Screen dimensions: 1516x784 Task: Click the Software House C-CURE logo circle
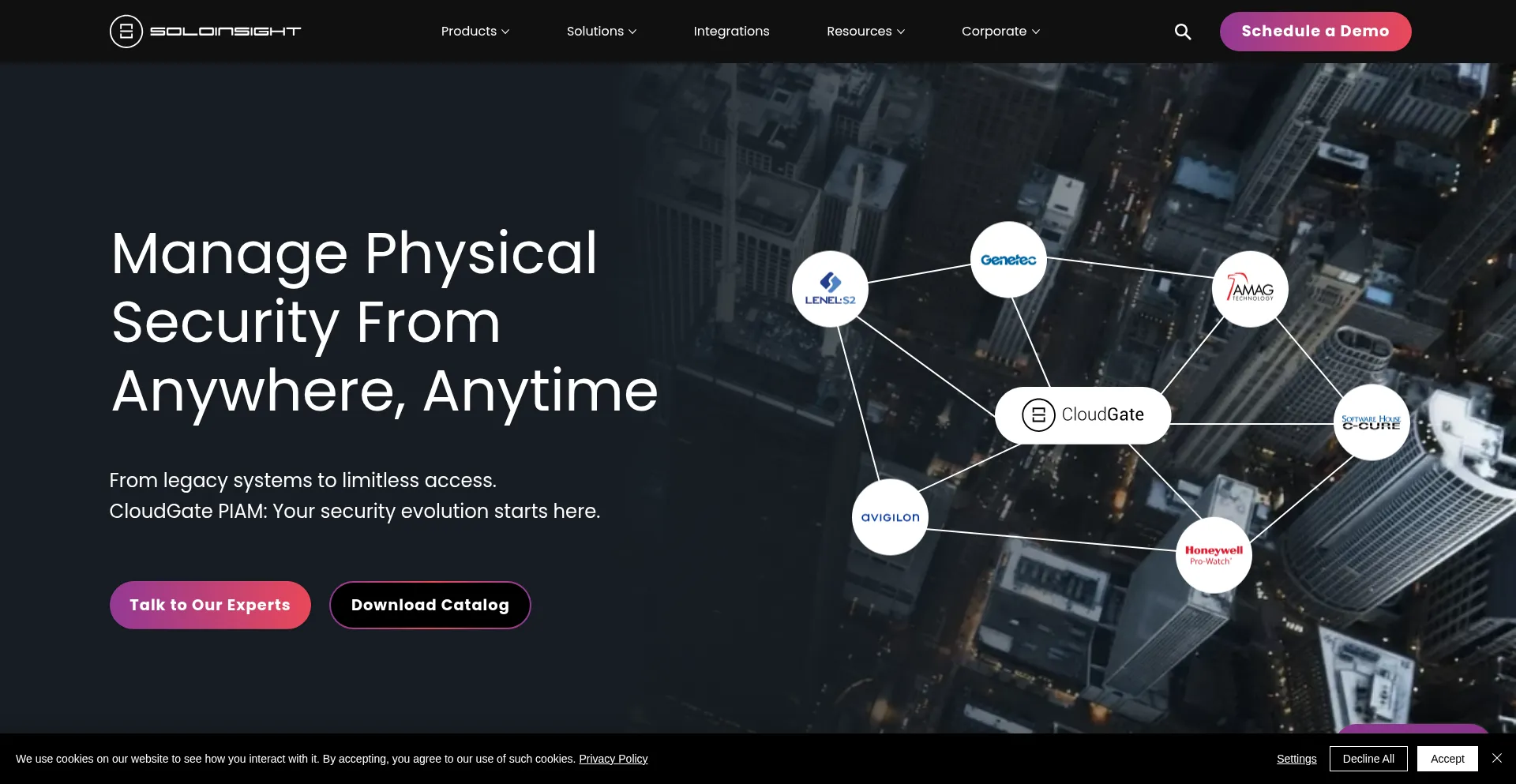coord(1372,422)
